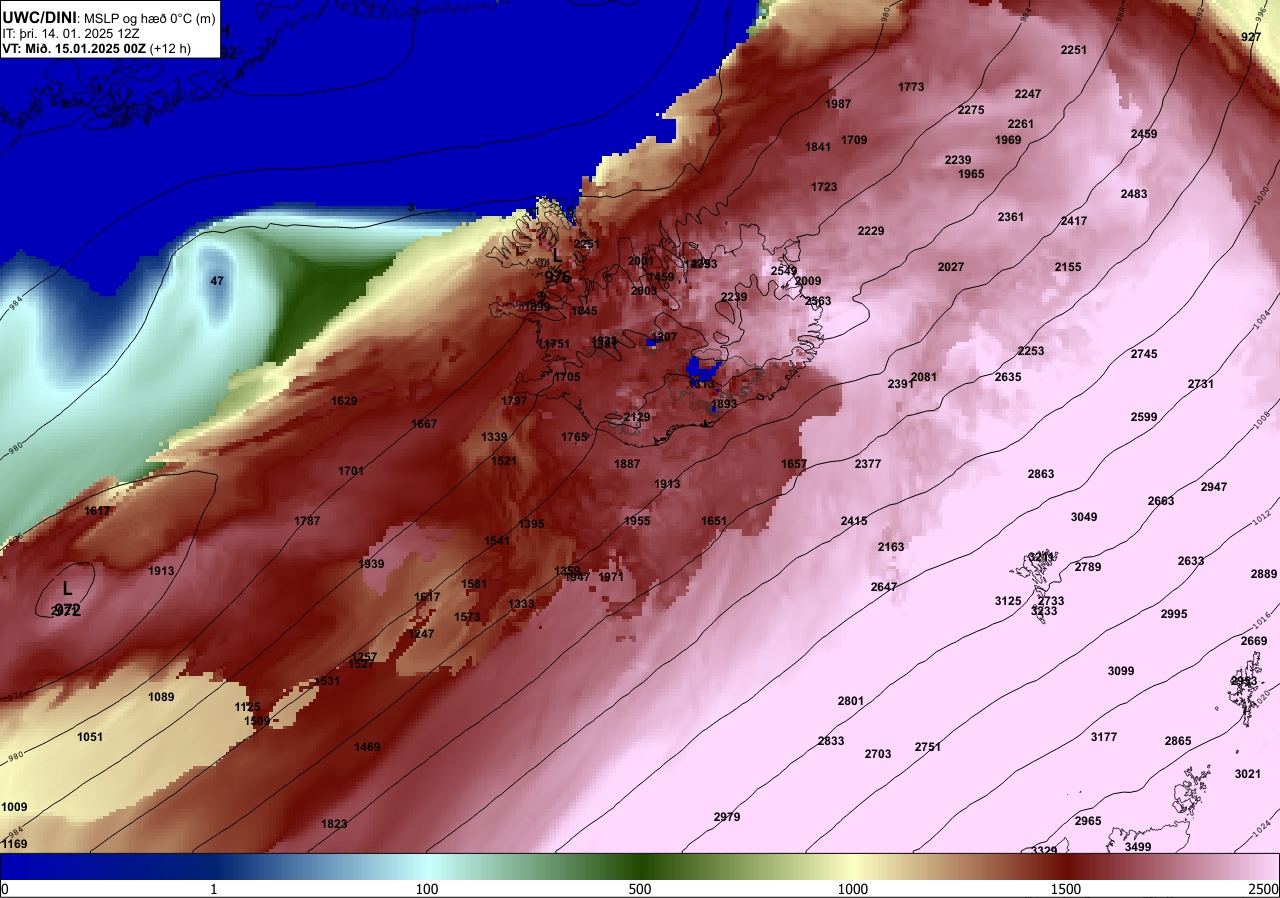The height and width of the screenshot is (898, 1280).
Task: Click the height value 2789
Action: coord(1088,567)
